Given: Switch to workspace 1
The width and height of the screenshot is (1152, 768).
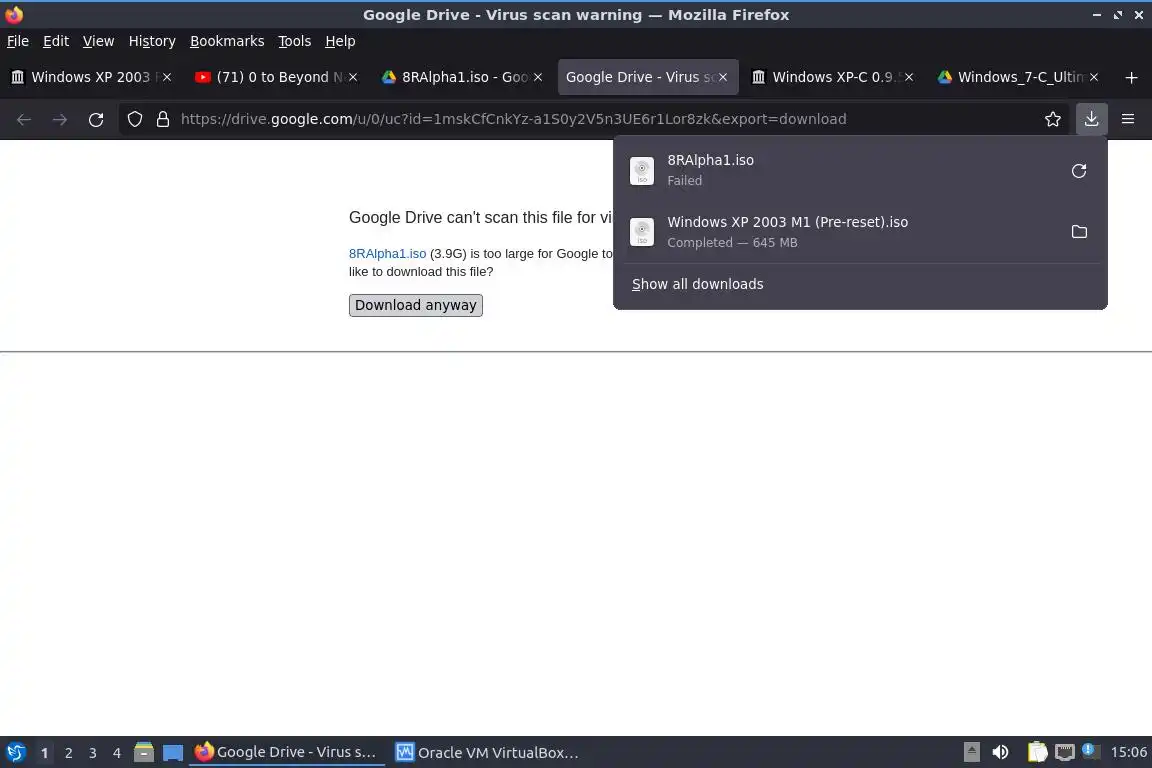Looking at the screenshot, I should [x=44, y=753].
